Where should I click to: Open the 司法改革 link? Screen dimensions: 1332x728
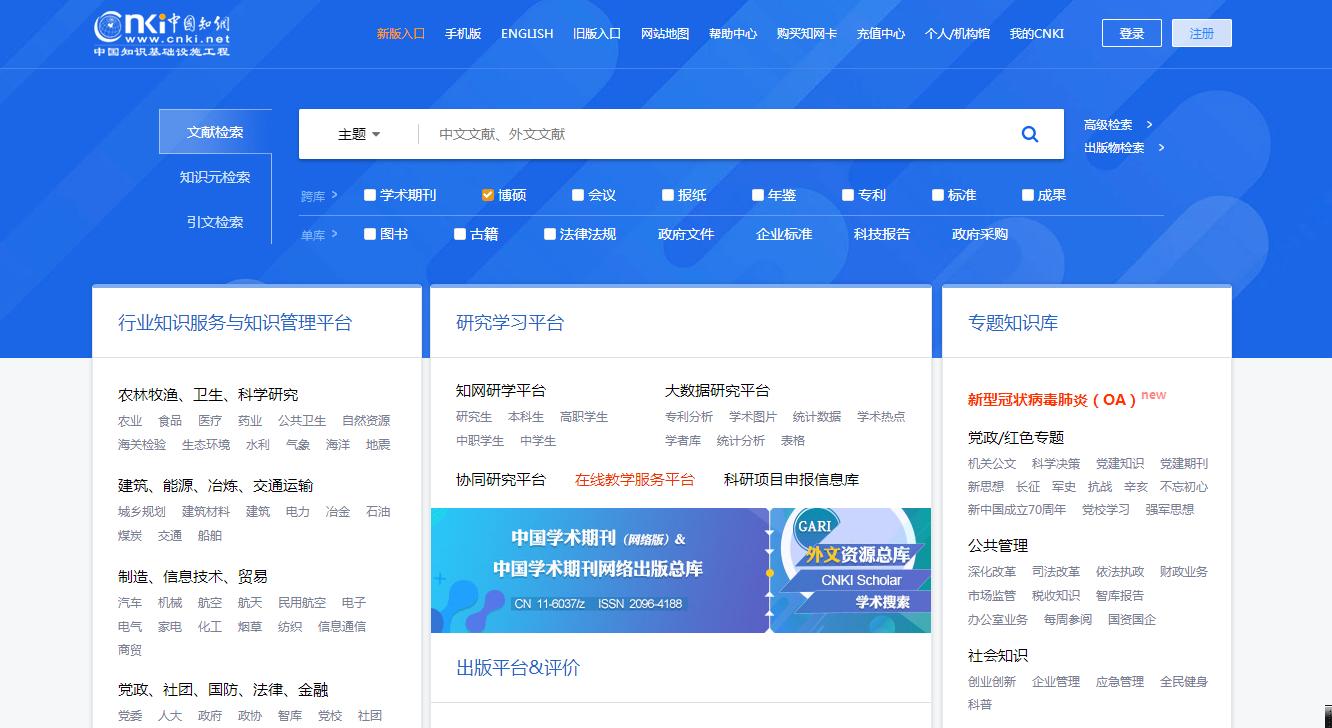[x=1056, y=572]
